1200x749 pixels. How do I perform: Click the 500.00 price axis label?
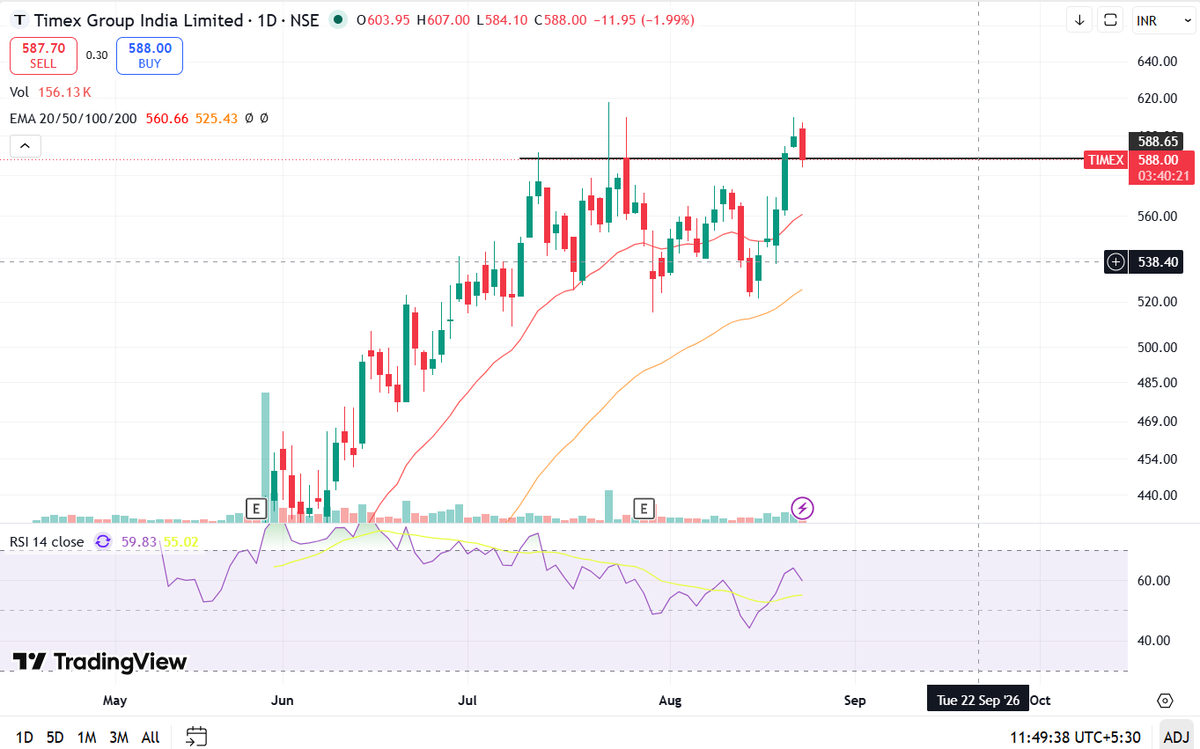(x=1155, y=347)
